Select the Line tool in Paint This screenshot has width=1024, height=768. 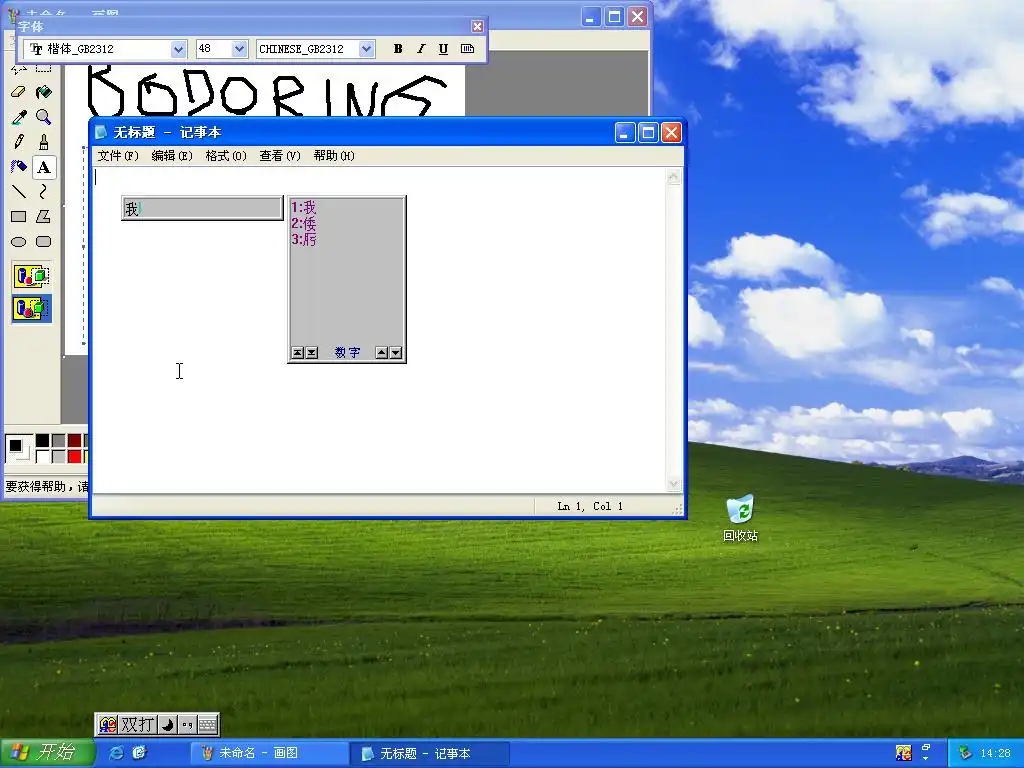pos(18,191)
